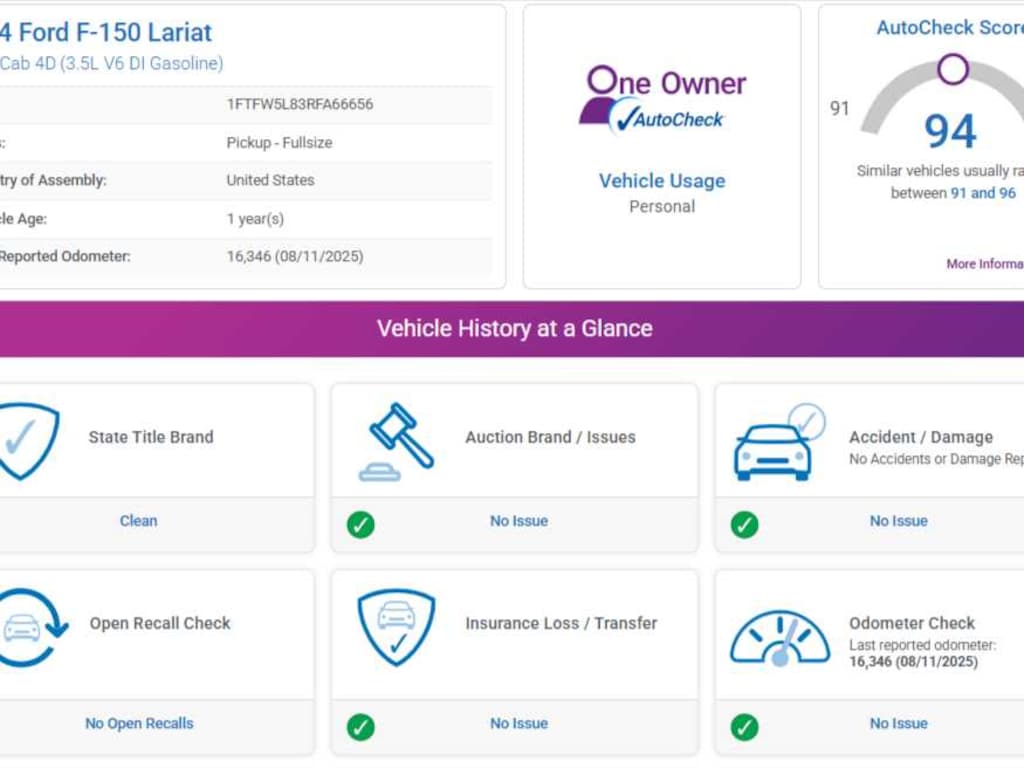Viewport: 1024px width, 768px height.
Task: Click green checkmark under Accident / Damage
Action: 744,524
